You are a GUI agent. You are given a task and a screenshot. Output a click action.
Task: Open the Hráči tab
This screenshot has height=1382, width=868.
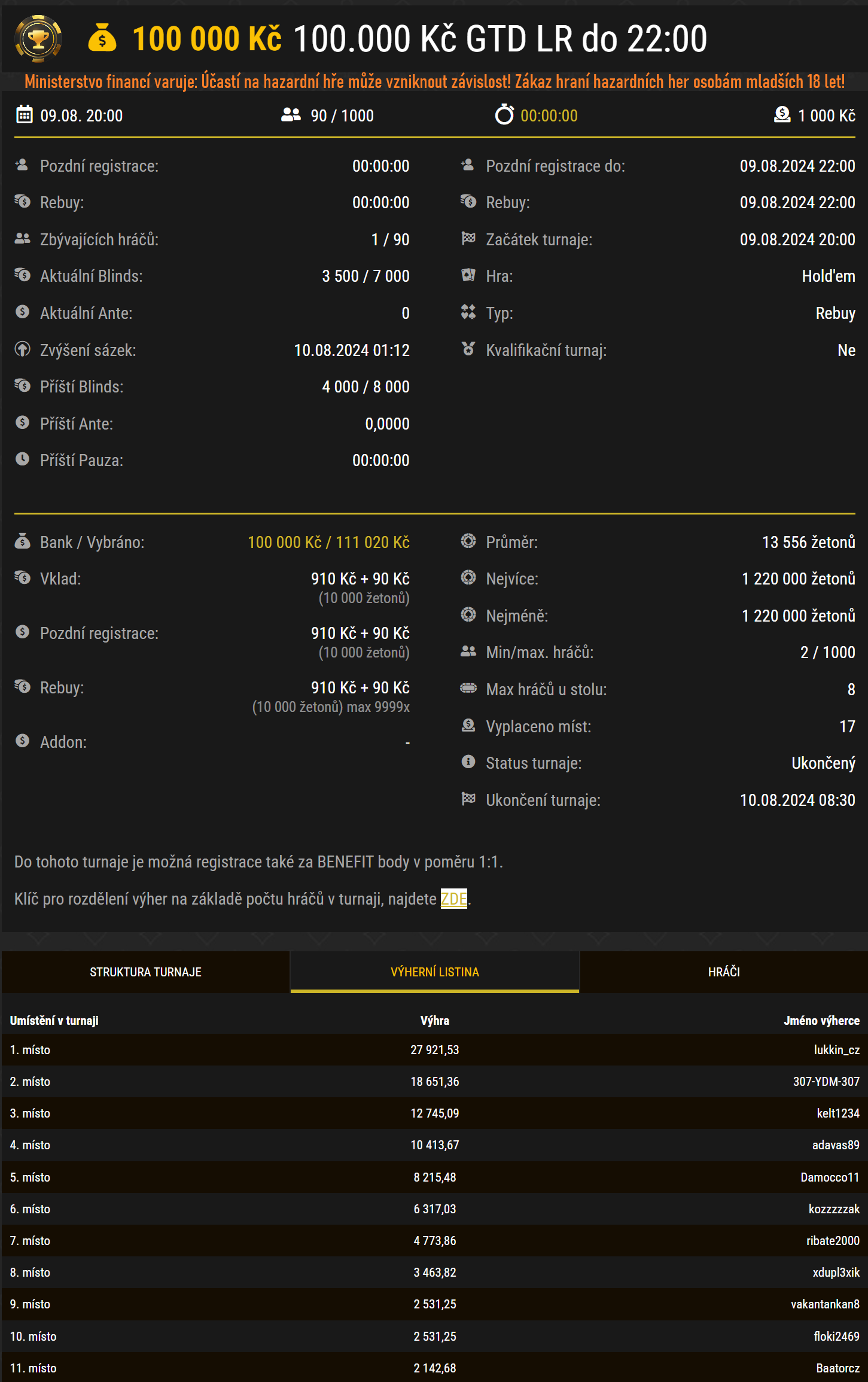tap(724, 972)
